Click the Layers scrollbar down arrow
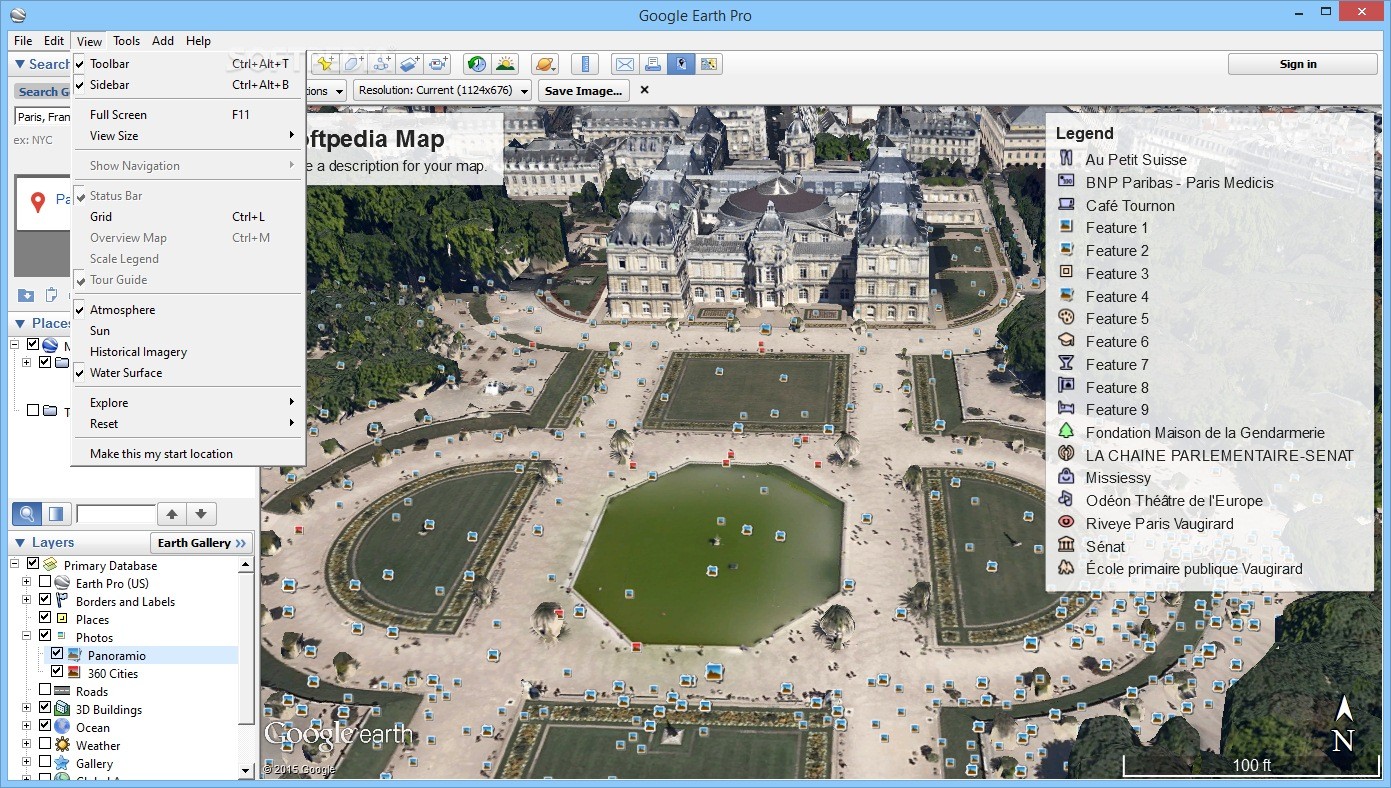The image size is (1391, 788). [x=246, y=771]
